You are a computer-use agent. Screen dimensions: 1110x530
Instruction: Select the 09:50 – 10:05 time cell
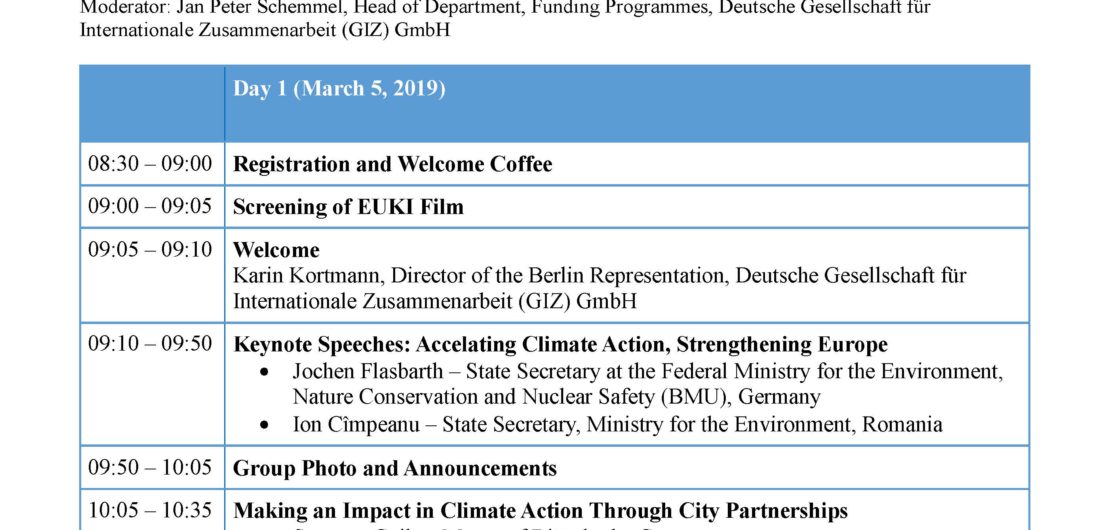[x=150, y=468]
